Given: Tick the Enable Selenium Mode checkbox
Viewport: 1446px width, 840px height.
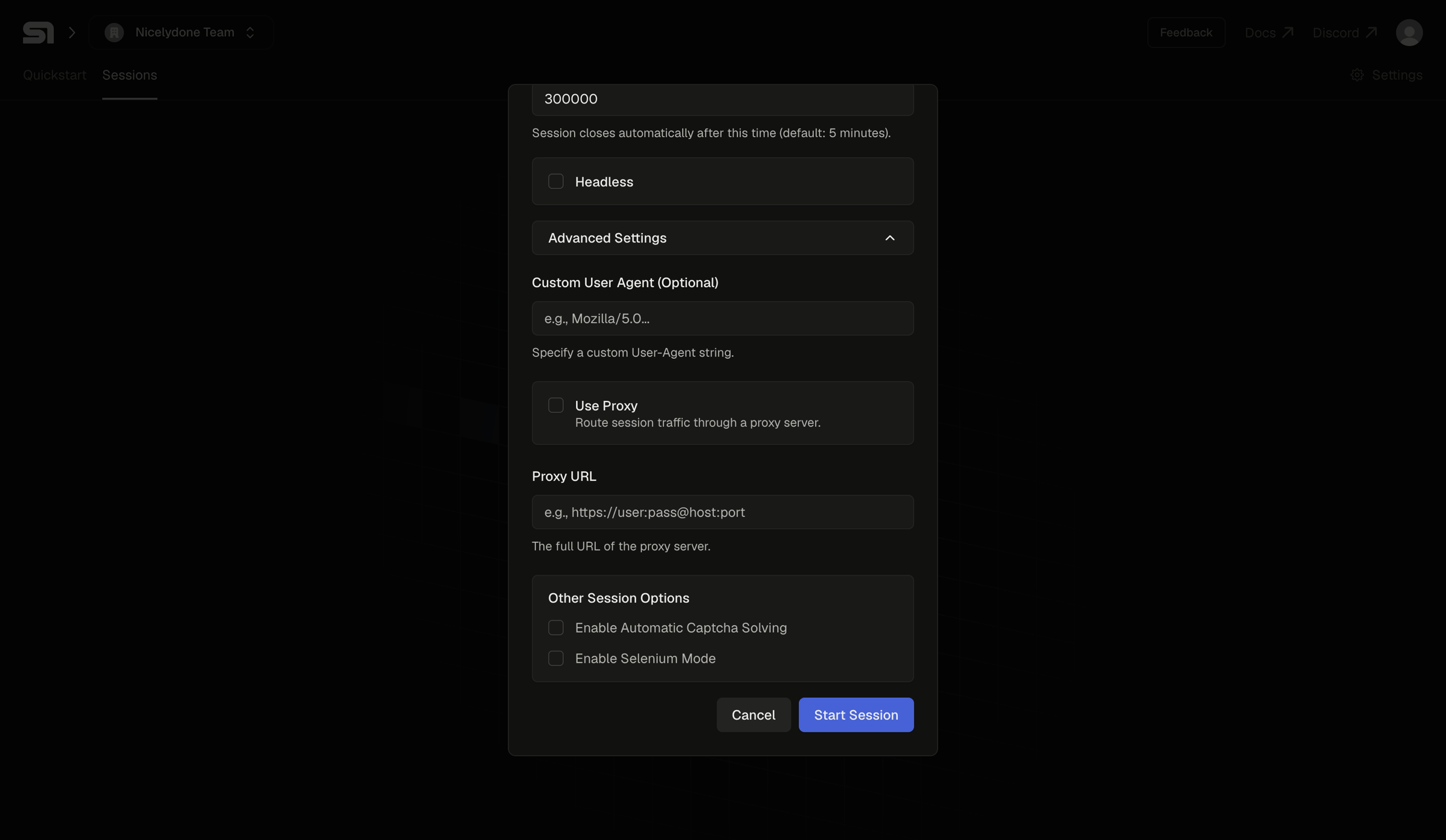Looking at the screenshot, I should (556, 658).
